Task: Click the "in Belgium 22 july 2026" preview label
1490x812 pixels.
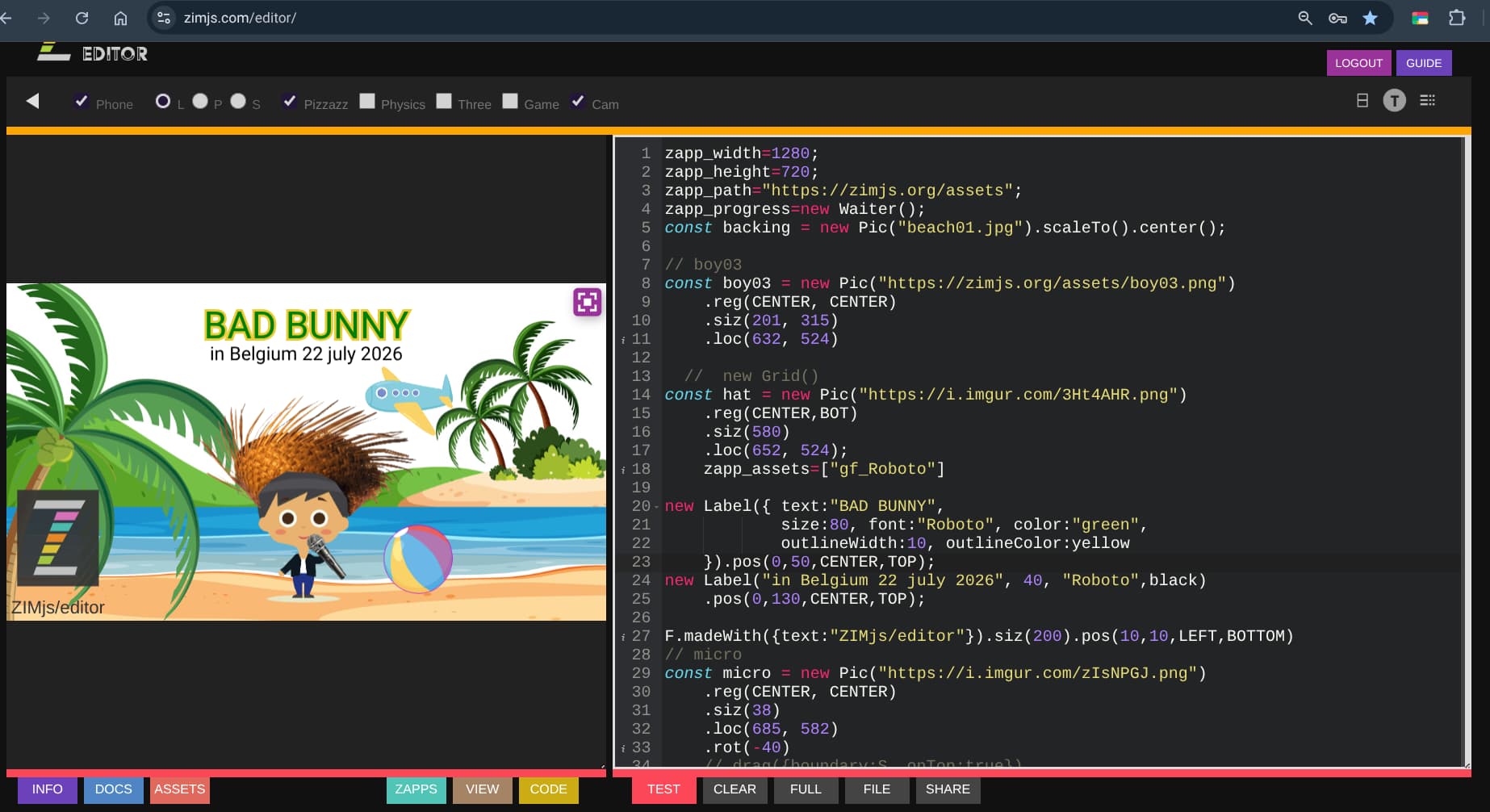Action: (306, 354)
